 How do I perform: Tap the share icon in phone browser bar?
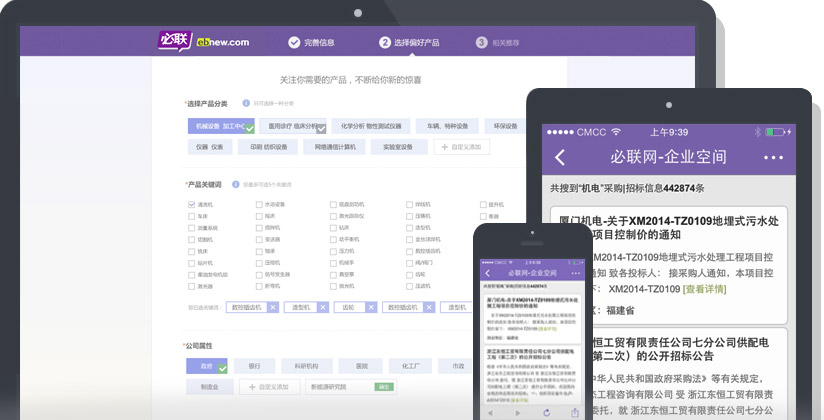coord(575,412)
